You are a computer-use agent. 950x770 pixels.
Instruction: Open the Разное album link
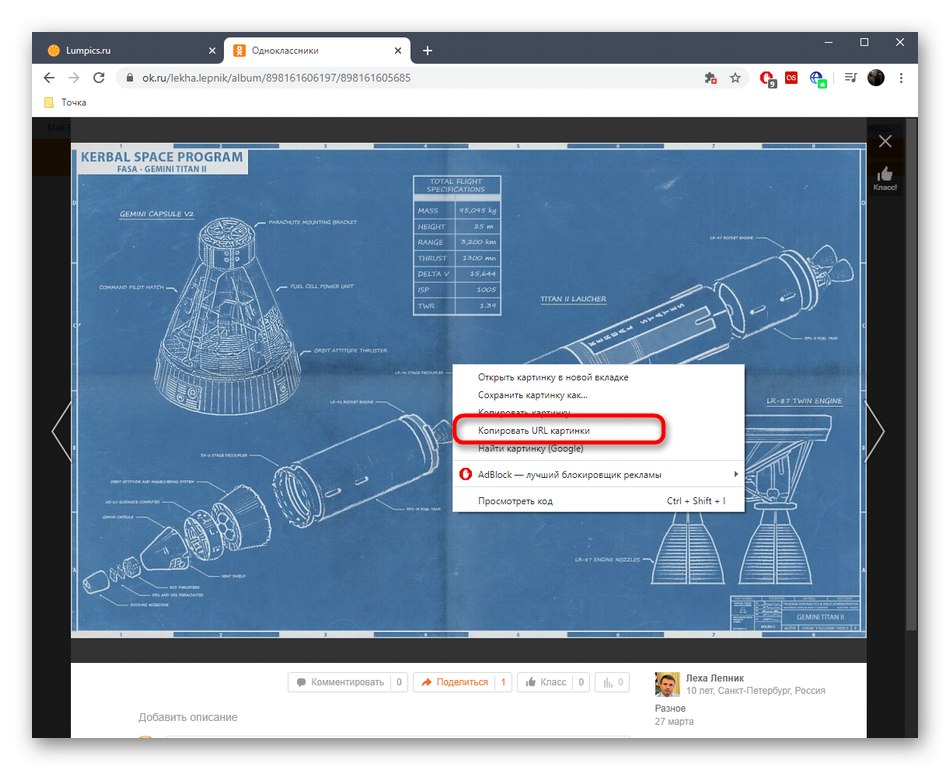point(670,708)
